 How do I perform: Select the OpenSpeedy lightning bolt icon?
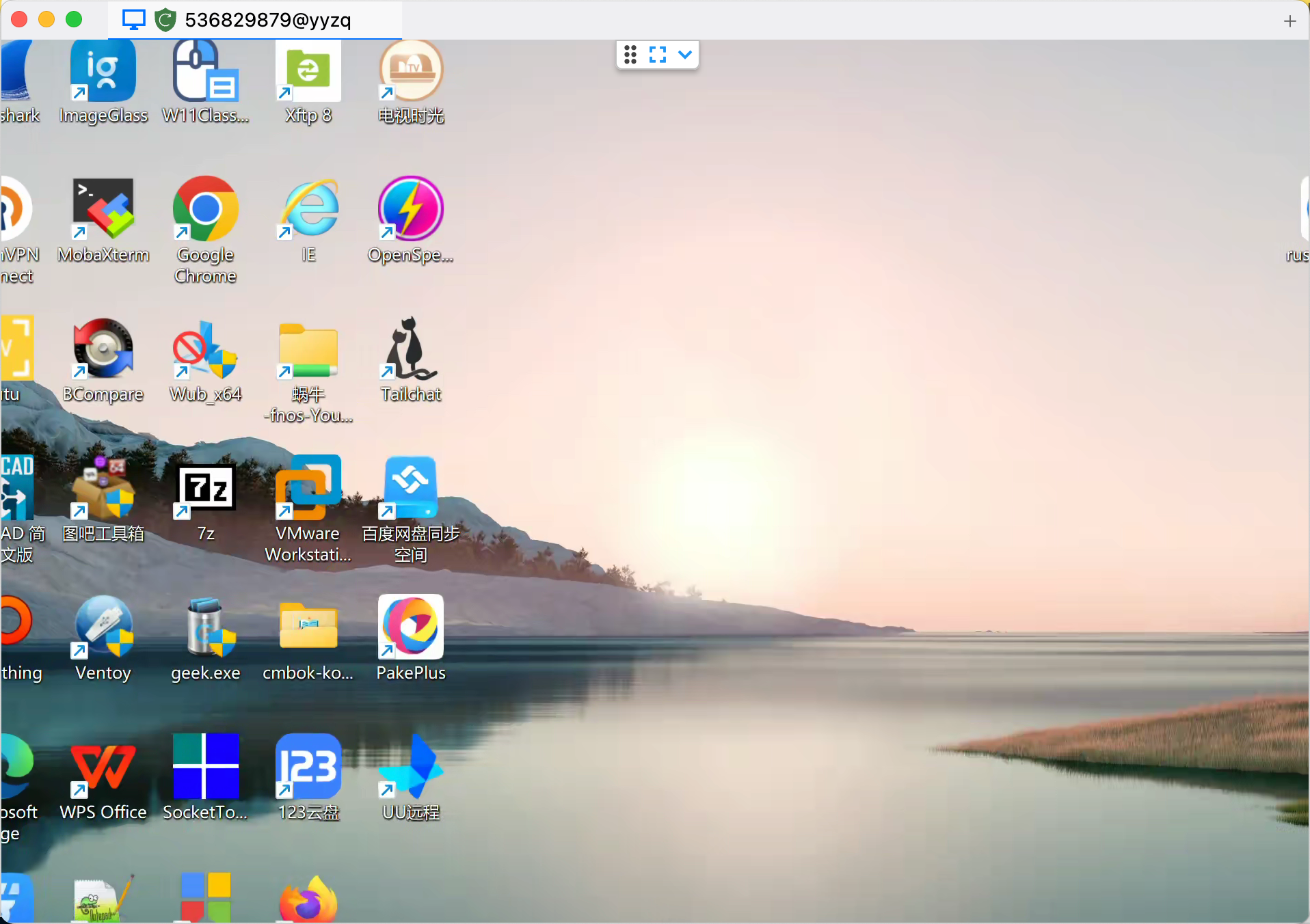point(410,210)
